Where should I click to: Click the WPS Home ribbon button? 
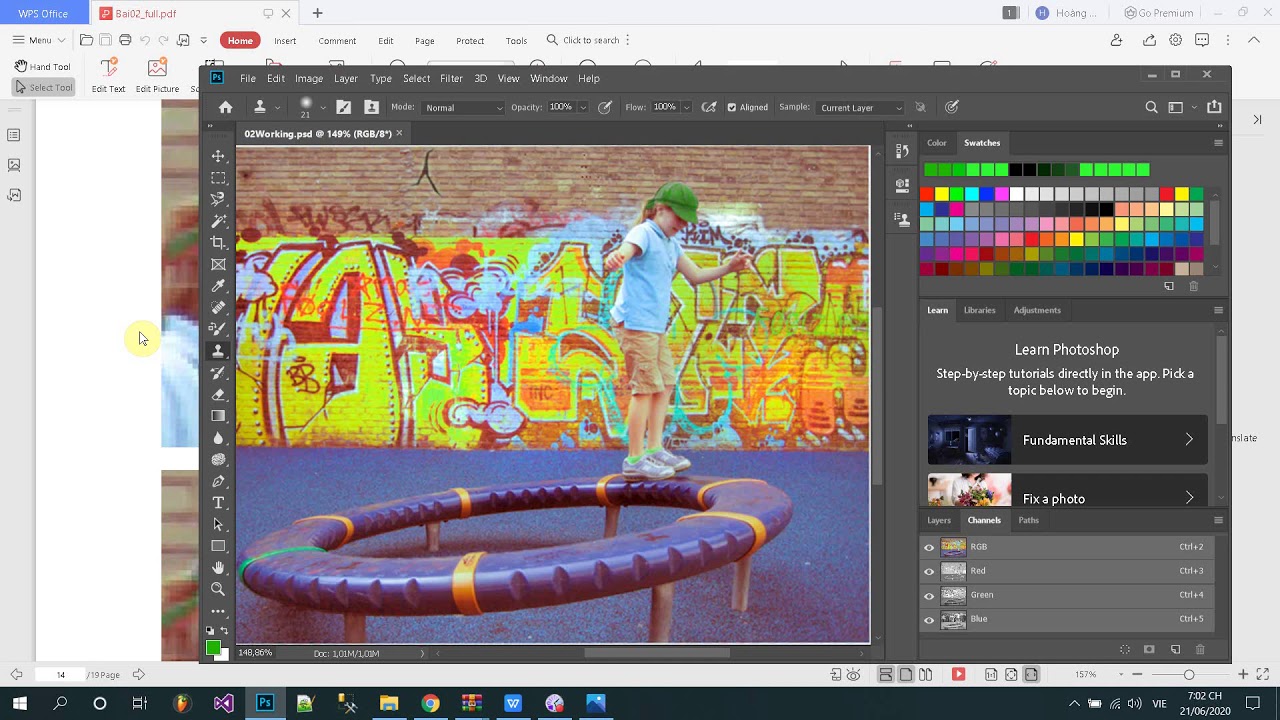tap(240, 40)
